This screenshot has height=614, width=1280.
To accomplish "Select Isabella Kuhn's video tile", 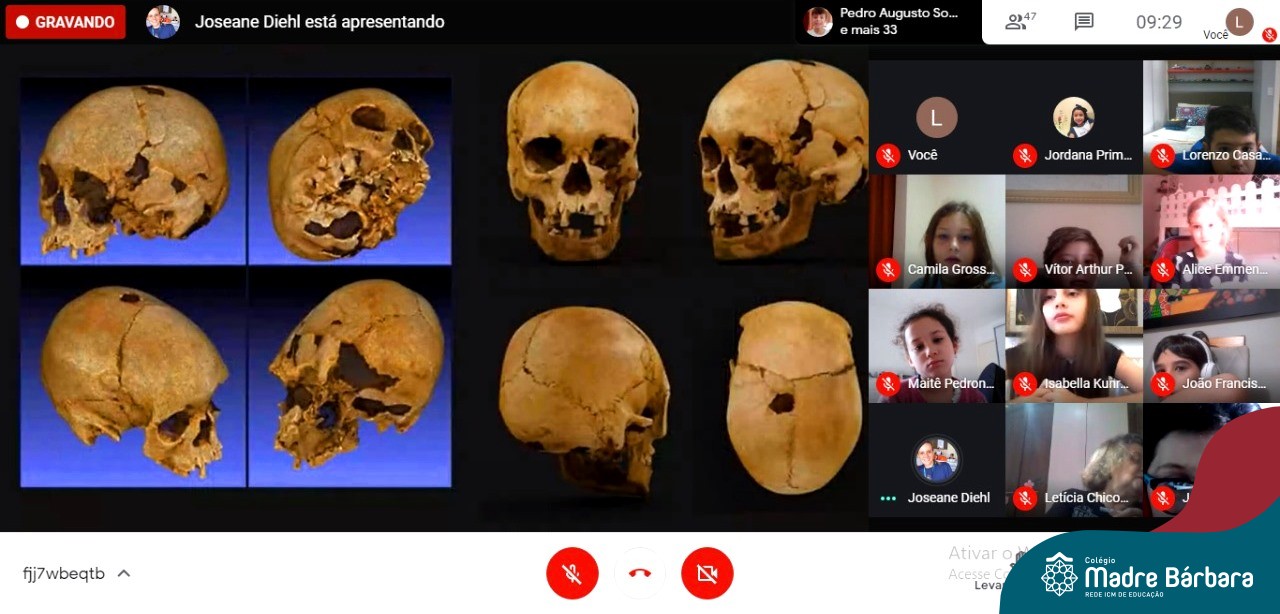I will pos(1074,346).
